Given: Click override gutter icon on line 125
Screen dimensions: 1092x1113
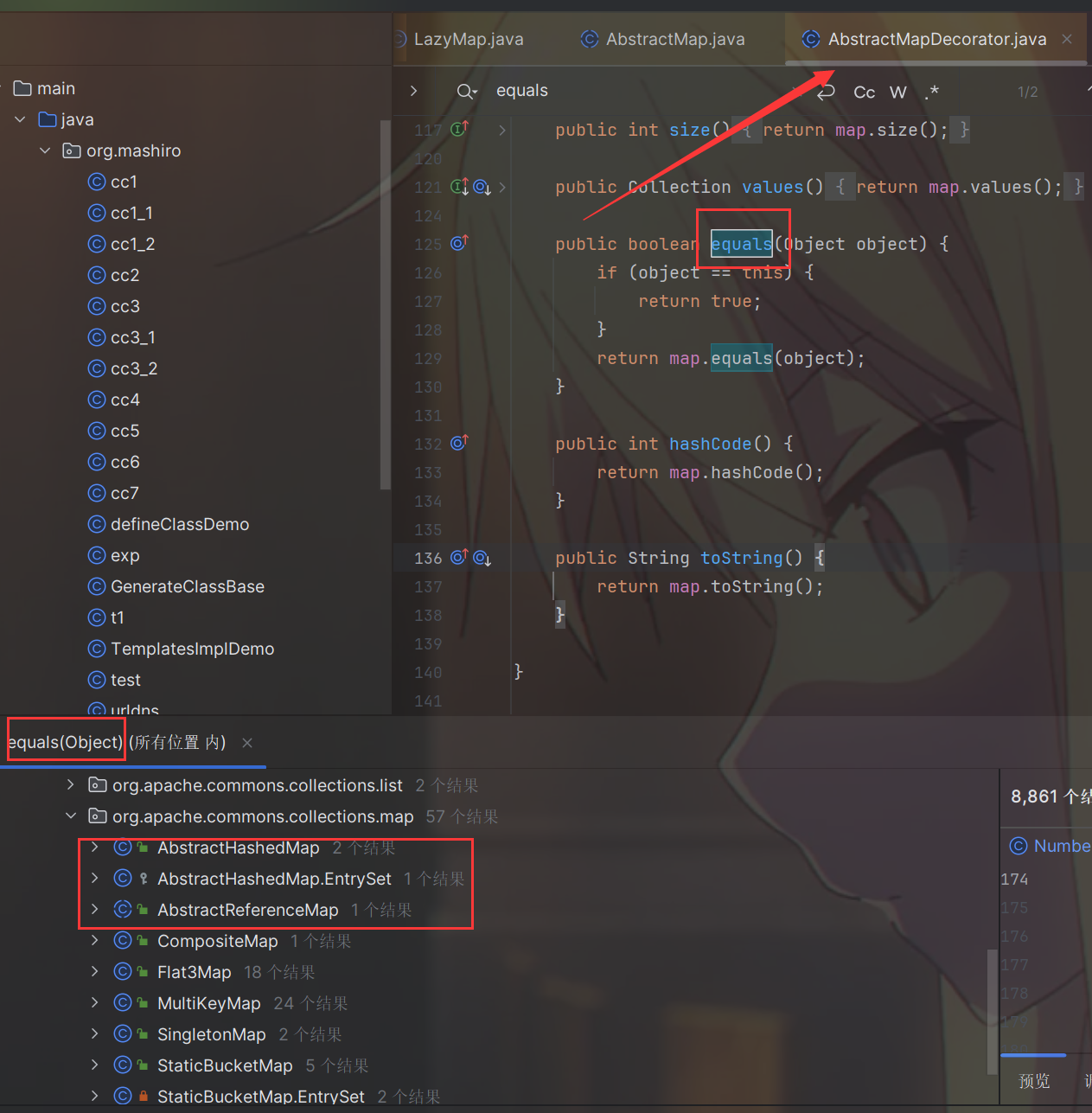Looking at the screenshot, I should click(x=459, y=243).
